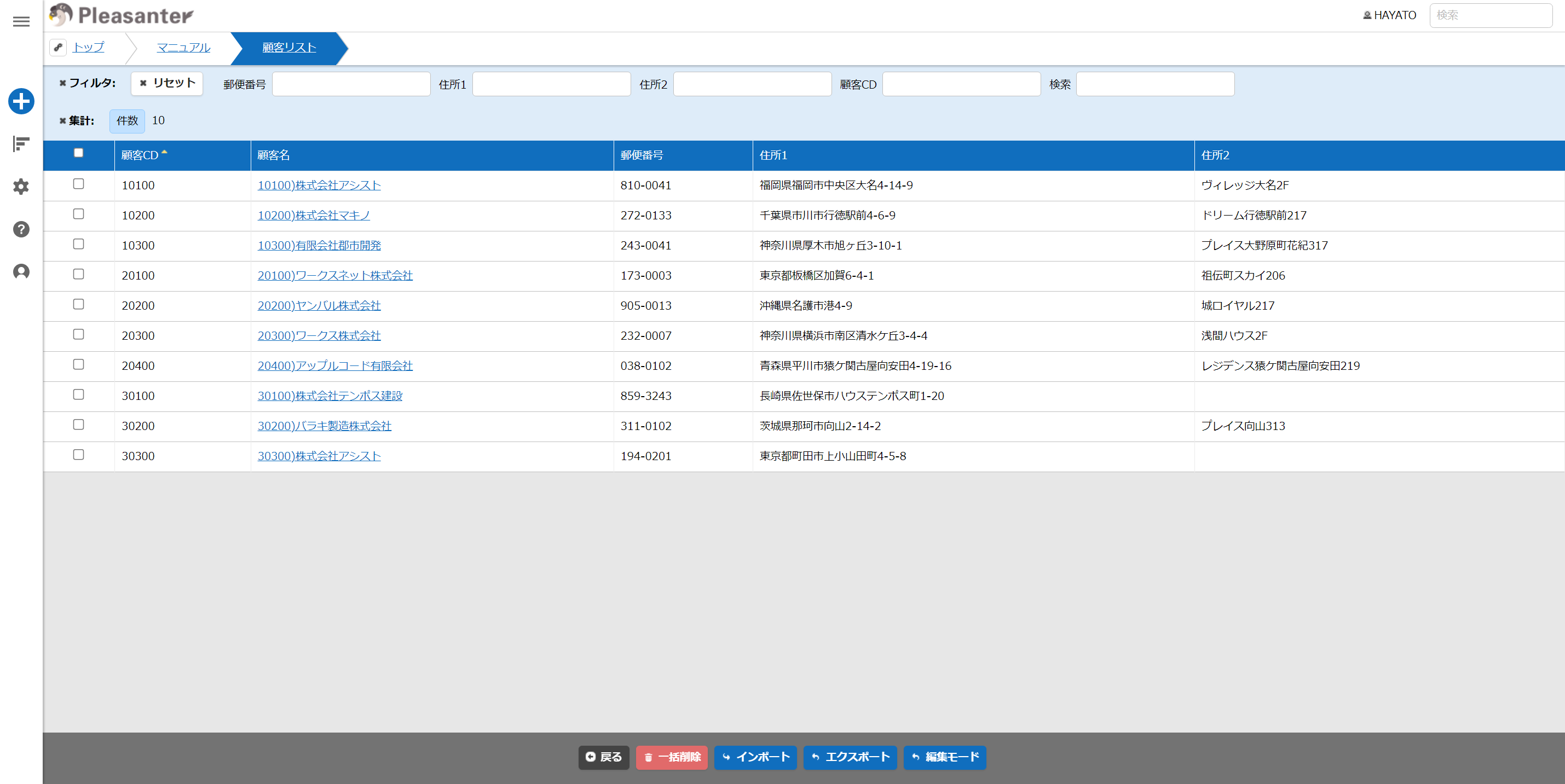
Task: Go to the マニュアル breadcrumb
Action: tap(183, 48)
